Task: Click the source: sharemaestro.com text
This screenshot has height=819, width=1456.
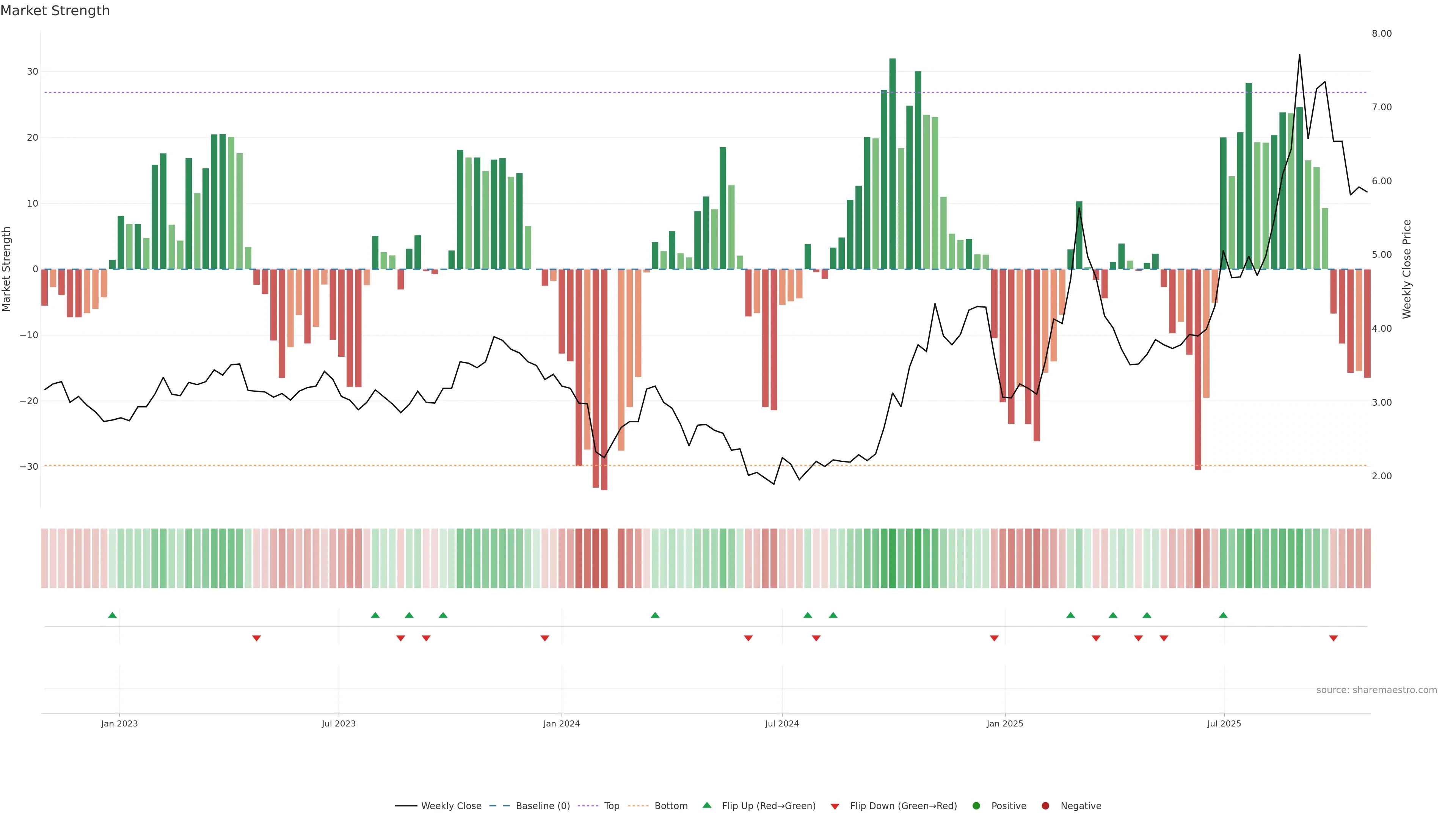Action: pyautogui.click(x=1376, y=690)
